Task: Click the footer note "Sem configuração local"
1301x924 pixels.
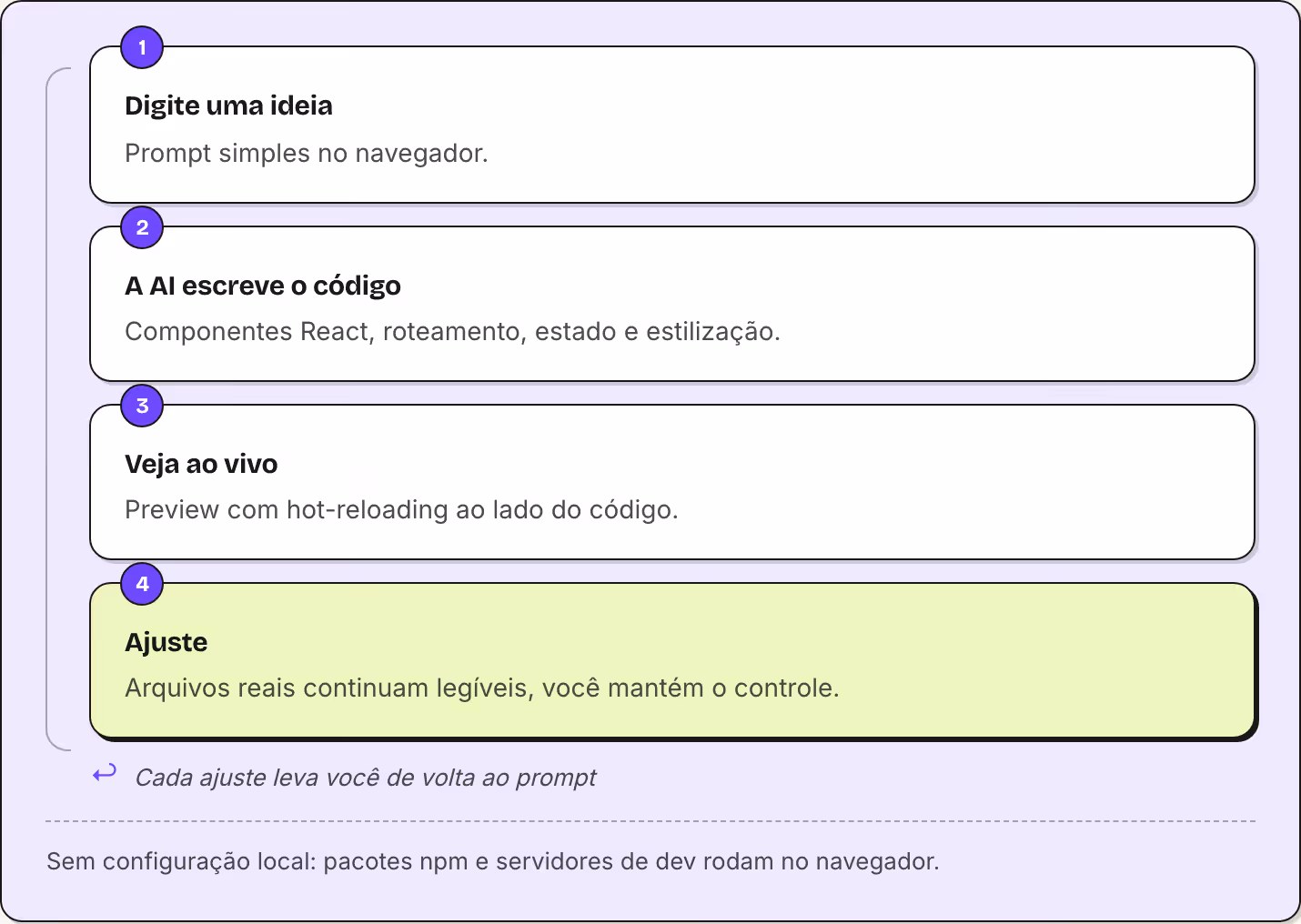Action: [x=492, y=861]
